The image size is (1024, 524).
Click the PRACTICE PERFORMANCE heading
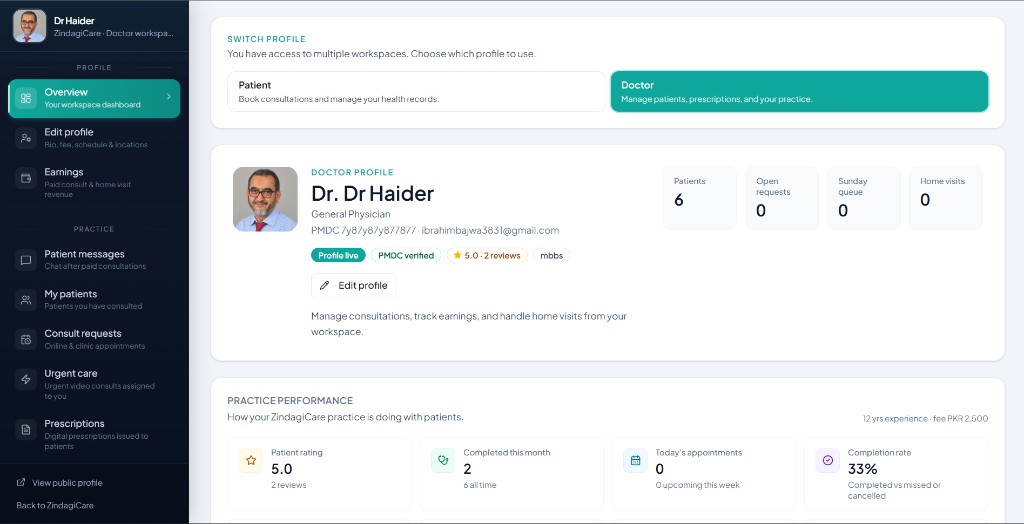tap(290, 401)
